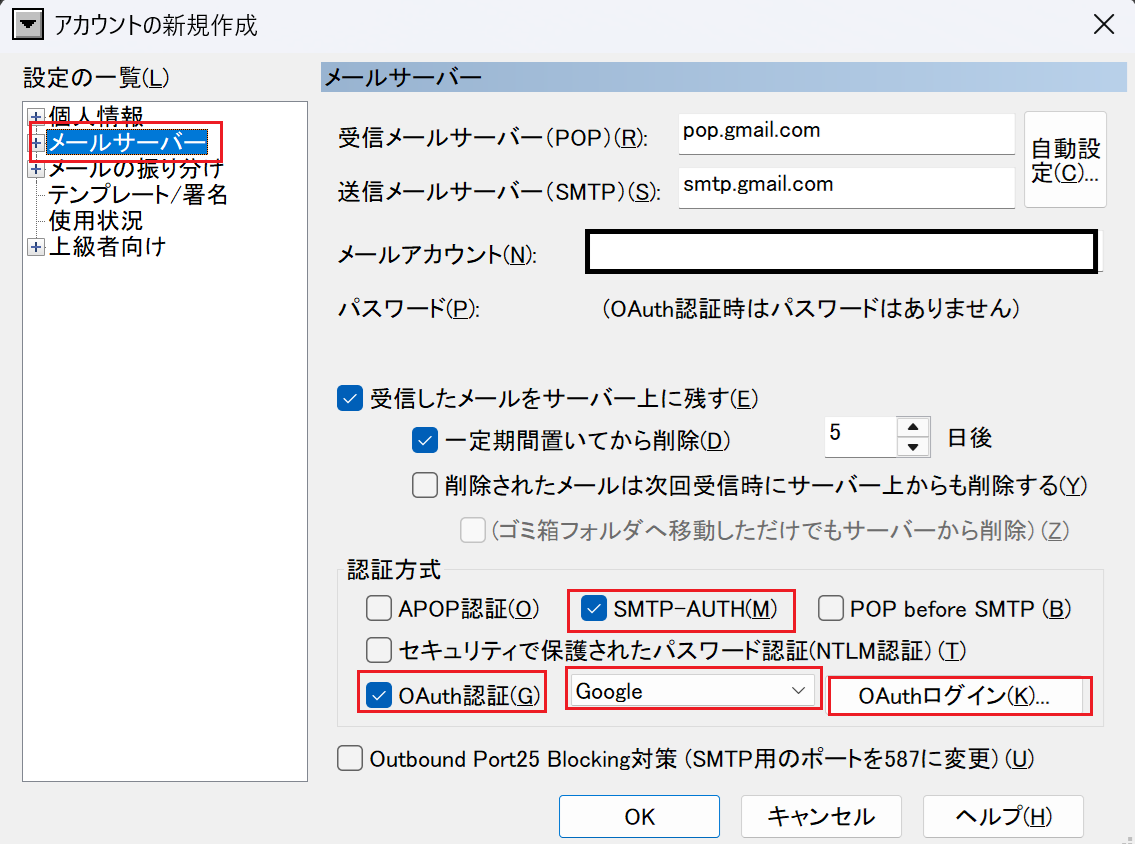The image size is (1135, 844).
Task: Click the キャンセル button
Action: coord(821,816)
